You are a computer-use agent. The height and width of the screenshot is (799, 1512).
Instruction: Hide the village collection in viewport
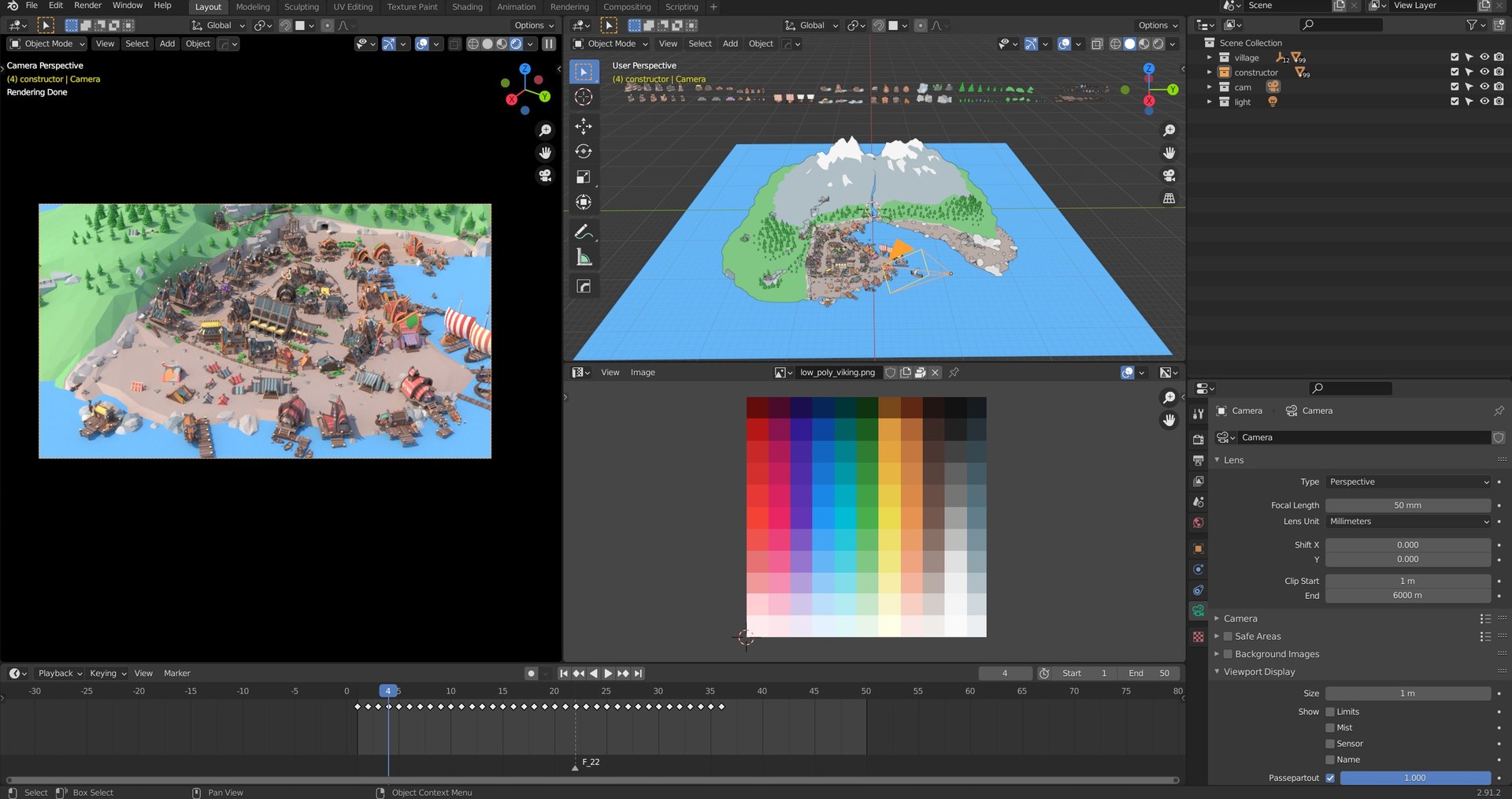point(1484,58)
